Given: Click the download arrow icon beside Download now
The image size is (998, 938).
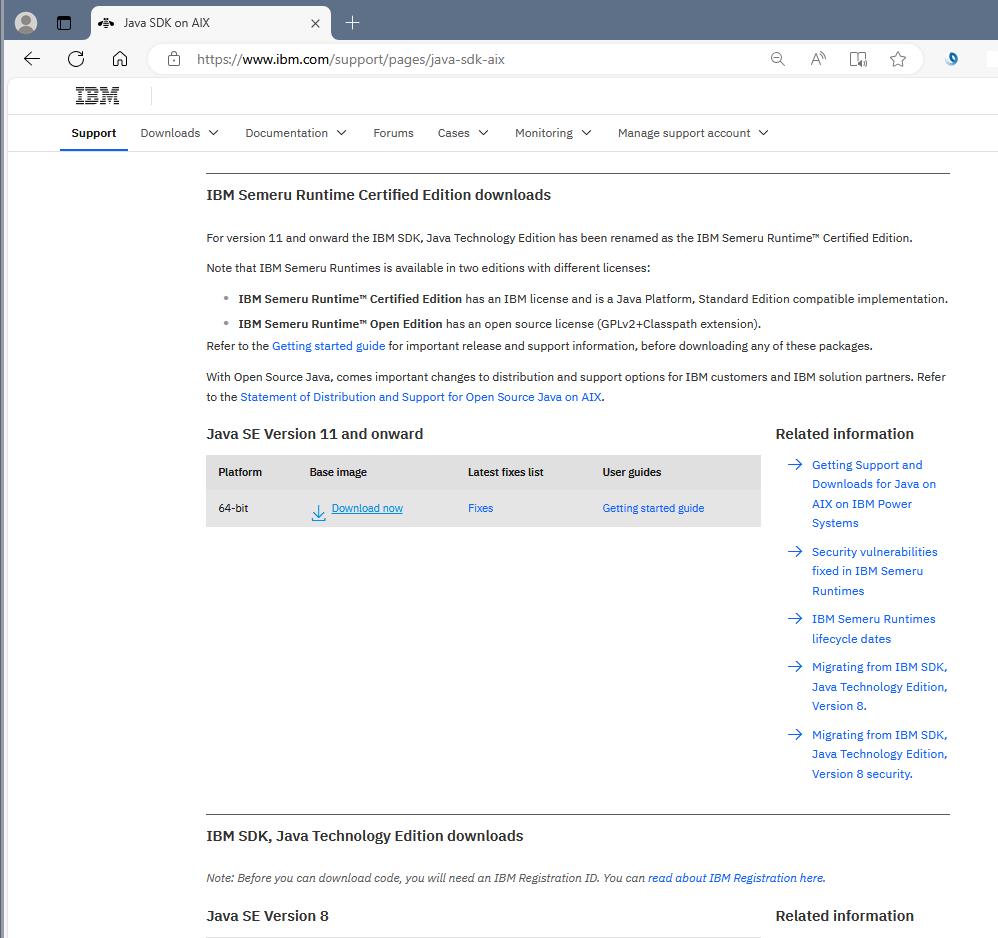Looking at the screenshot, I should 318,513.
